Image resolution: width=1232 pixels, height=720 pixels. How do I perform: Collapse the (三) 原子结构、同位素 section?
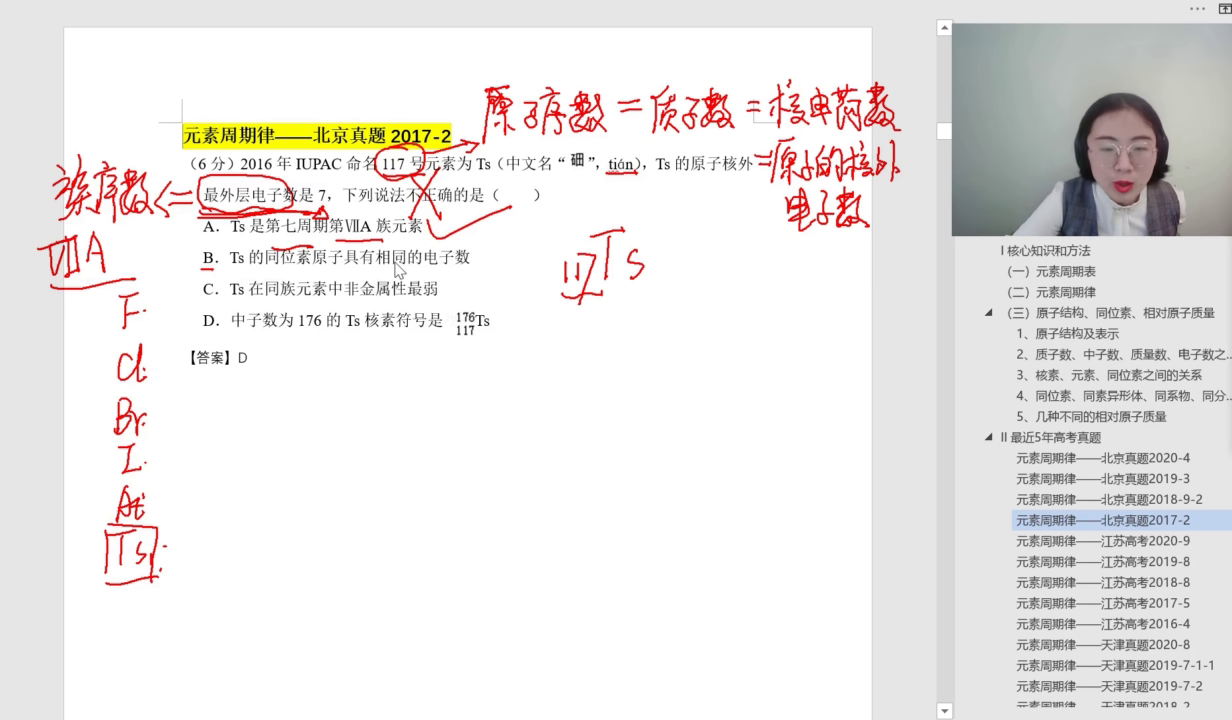click(x=989, y=313)
